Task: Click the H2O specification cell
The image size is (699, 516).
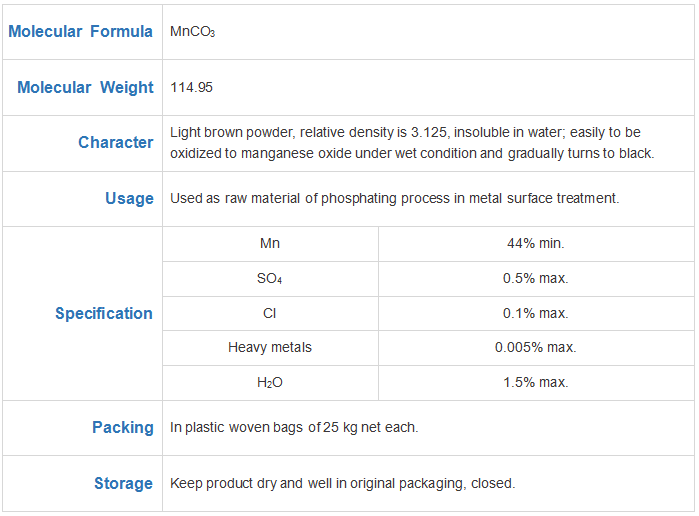Action: point(270,383)
